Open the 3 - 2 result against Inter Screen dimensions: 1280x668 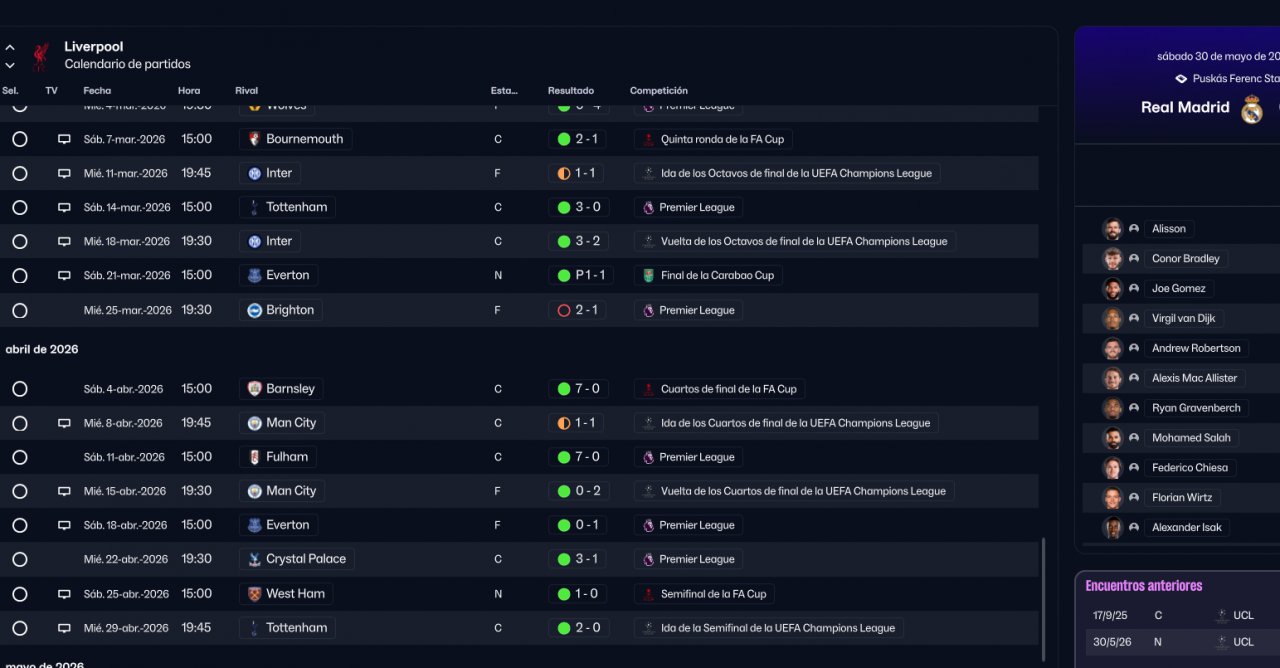tap(578, 241)
